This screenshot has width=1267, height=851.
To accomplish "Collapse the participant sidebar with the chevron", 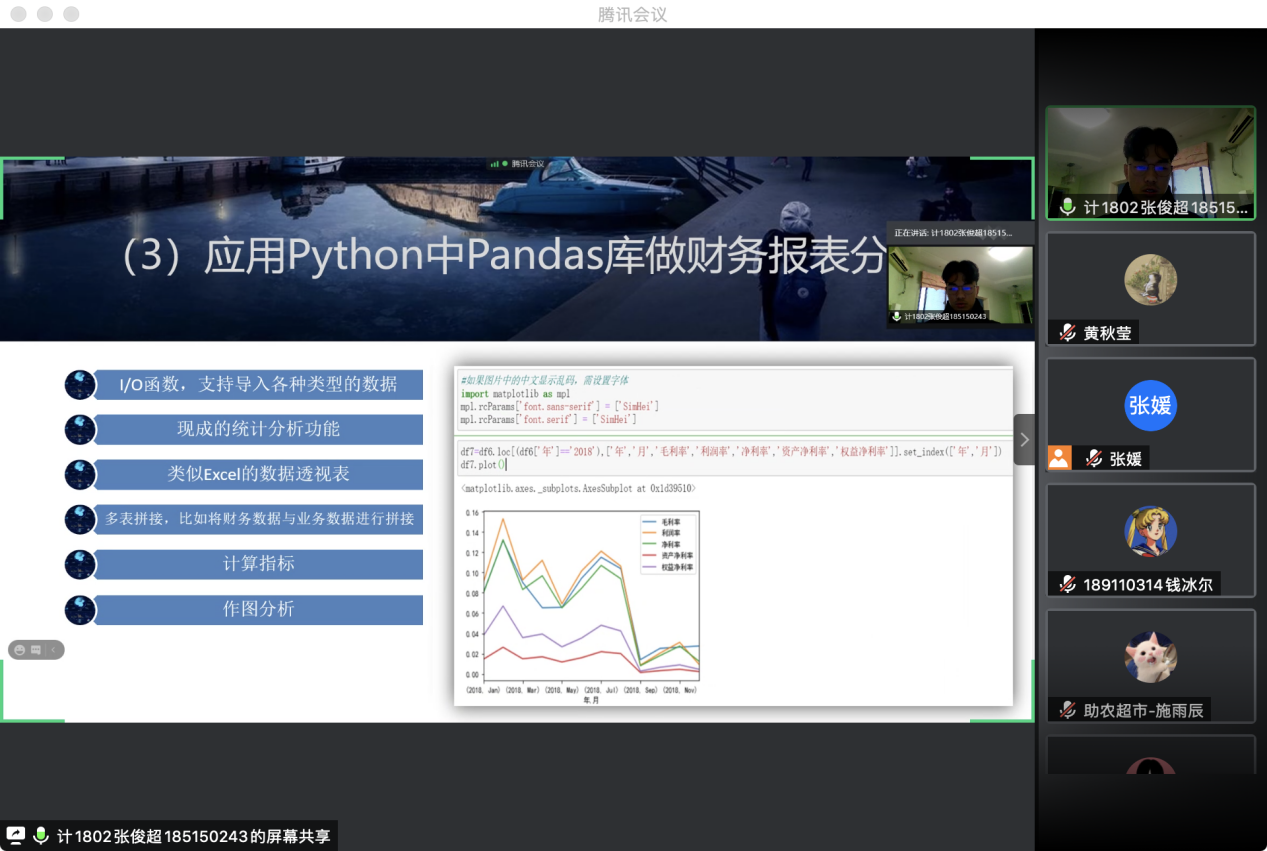I will 1024,440.
